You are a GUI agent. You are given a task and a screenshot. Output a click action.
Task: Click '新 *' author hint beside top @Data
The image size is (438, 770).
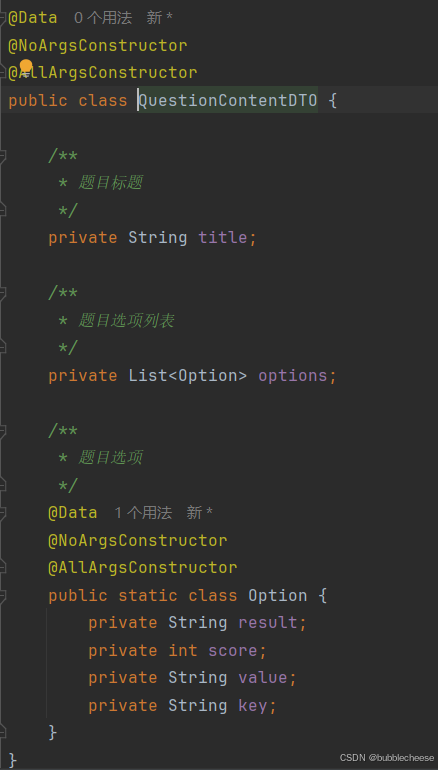(x=160, y=18)
